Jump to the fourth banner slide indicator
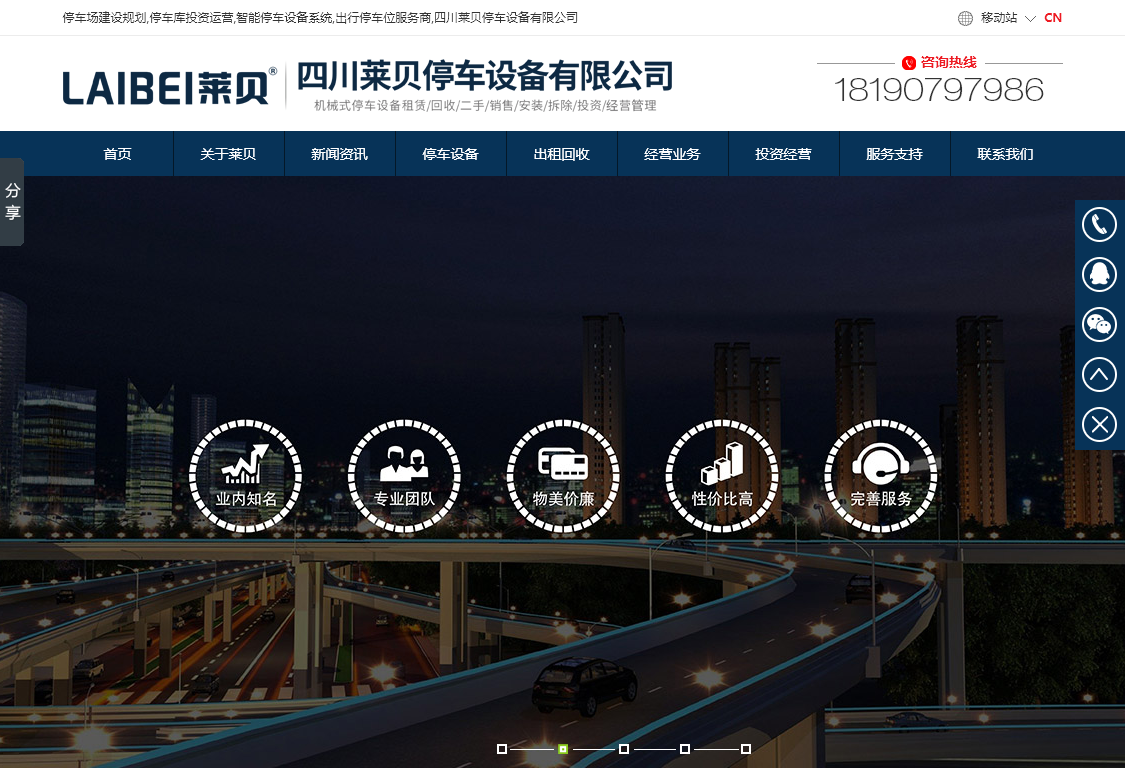The height and width of the screenshot is (768, 1125). click(x=685, y=749)
